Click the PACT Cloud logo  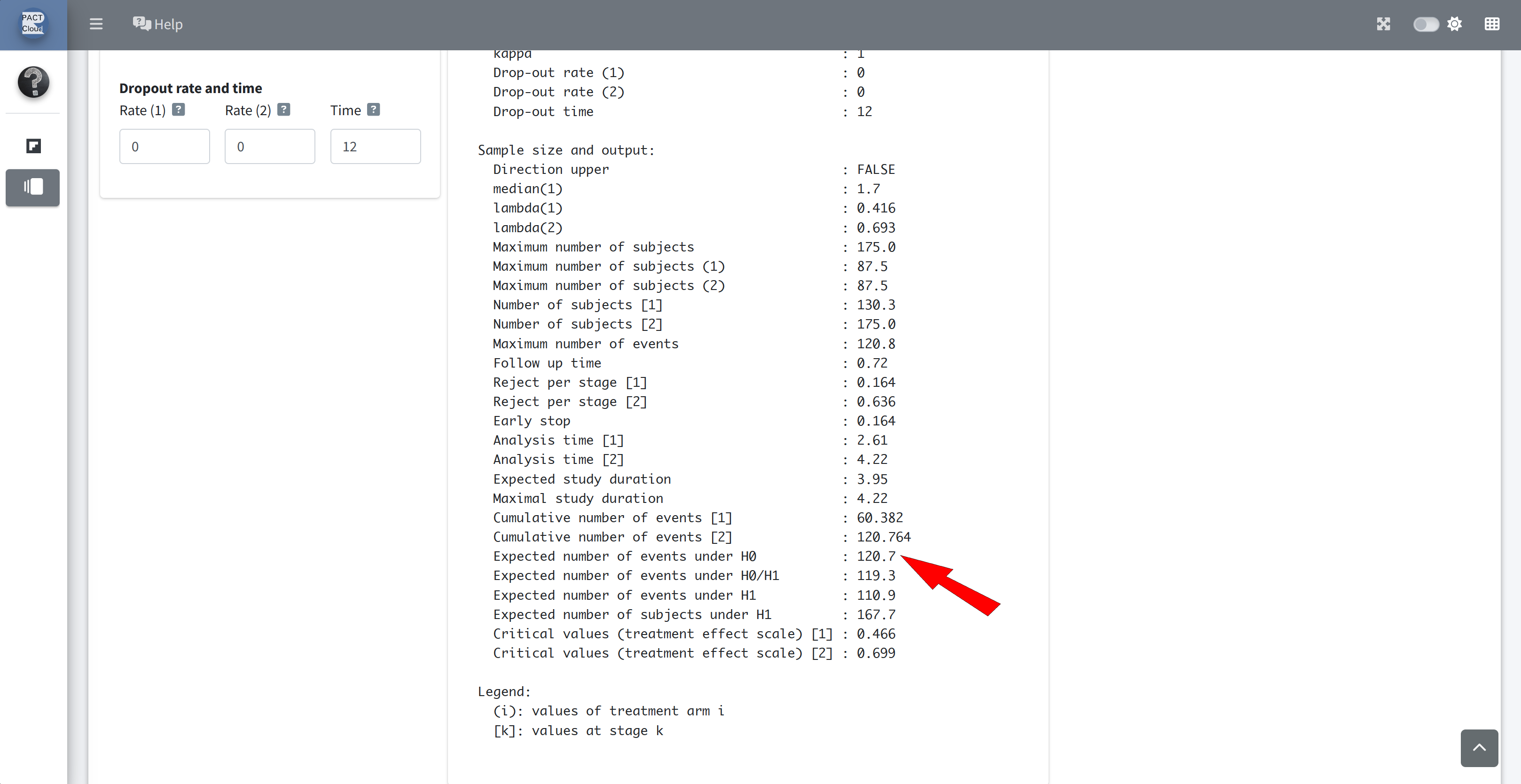point(33,24)
